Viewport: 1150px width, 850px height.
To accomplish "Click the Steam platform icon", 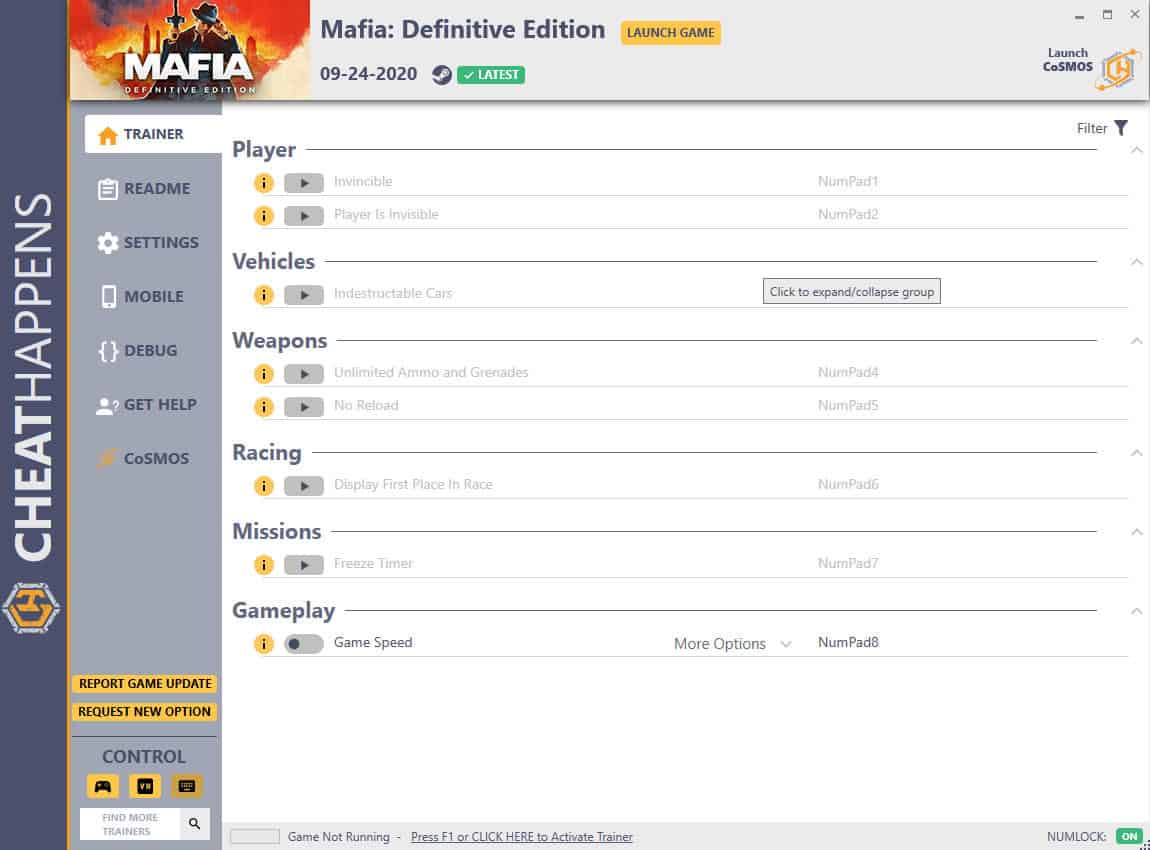I will pos(441,75).
